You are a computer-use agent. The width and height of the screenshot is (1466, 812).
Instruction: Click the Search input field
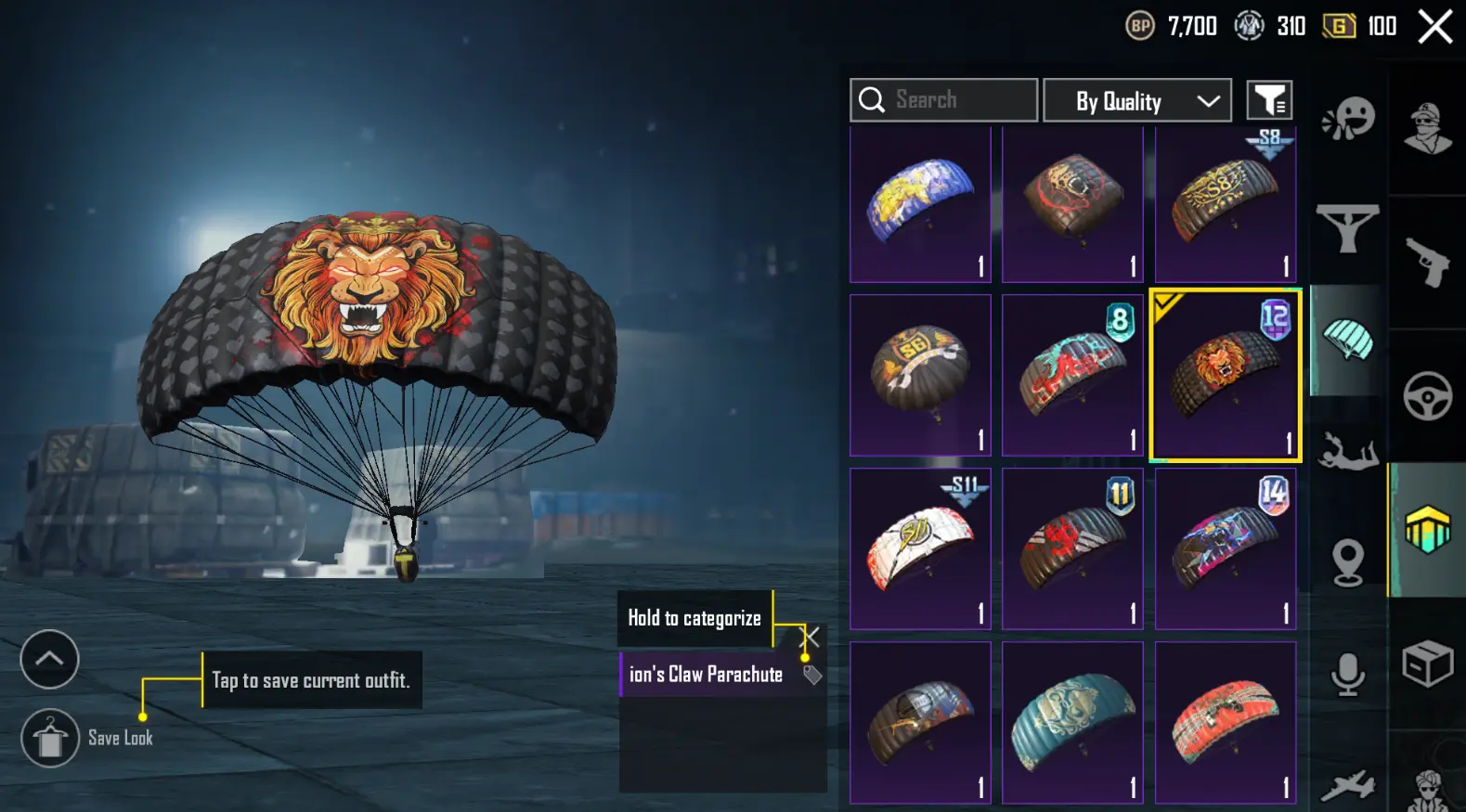coord(943,100)
